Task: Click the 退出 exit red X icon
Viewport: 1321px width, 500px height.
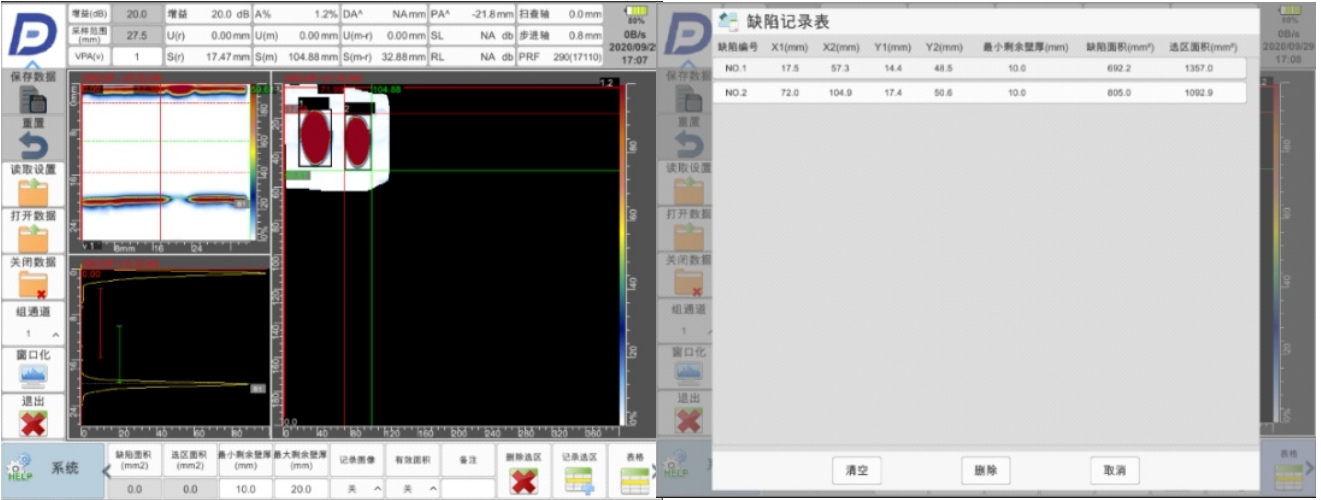Action: coord(33,422)
